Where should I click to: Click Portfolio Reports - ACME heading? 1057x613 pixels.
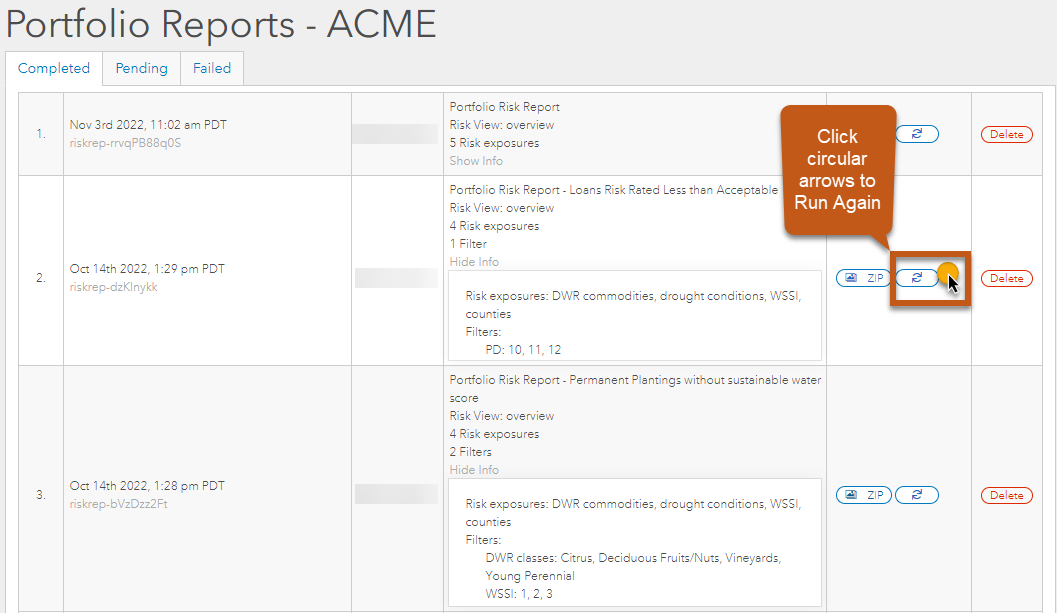[x=221, y=24]
